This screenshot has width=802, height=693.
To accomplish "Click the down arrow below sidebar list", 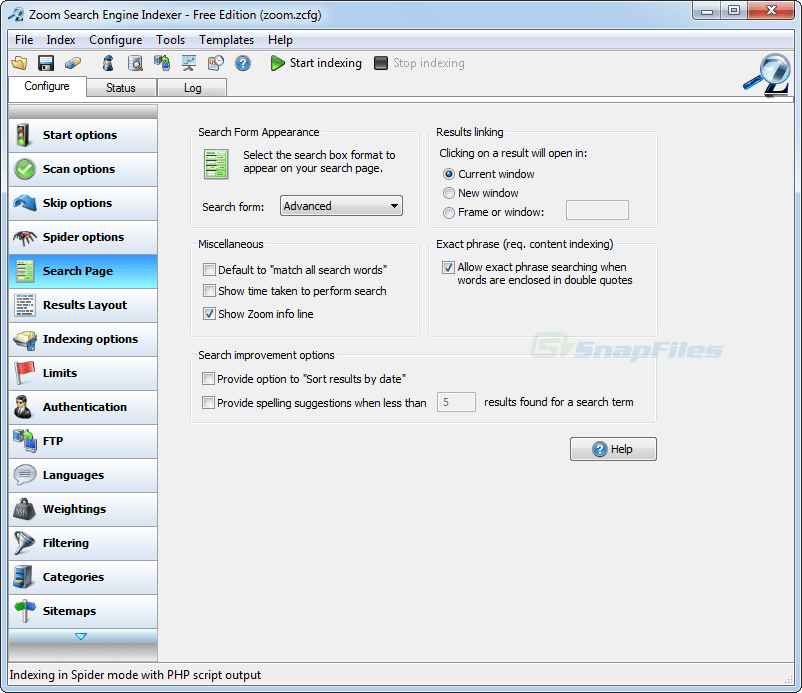I will click(81, 636).
